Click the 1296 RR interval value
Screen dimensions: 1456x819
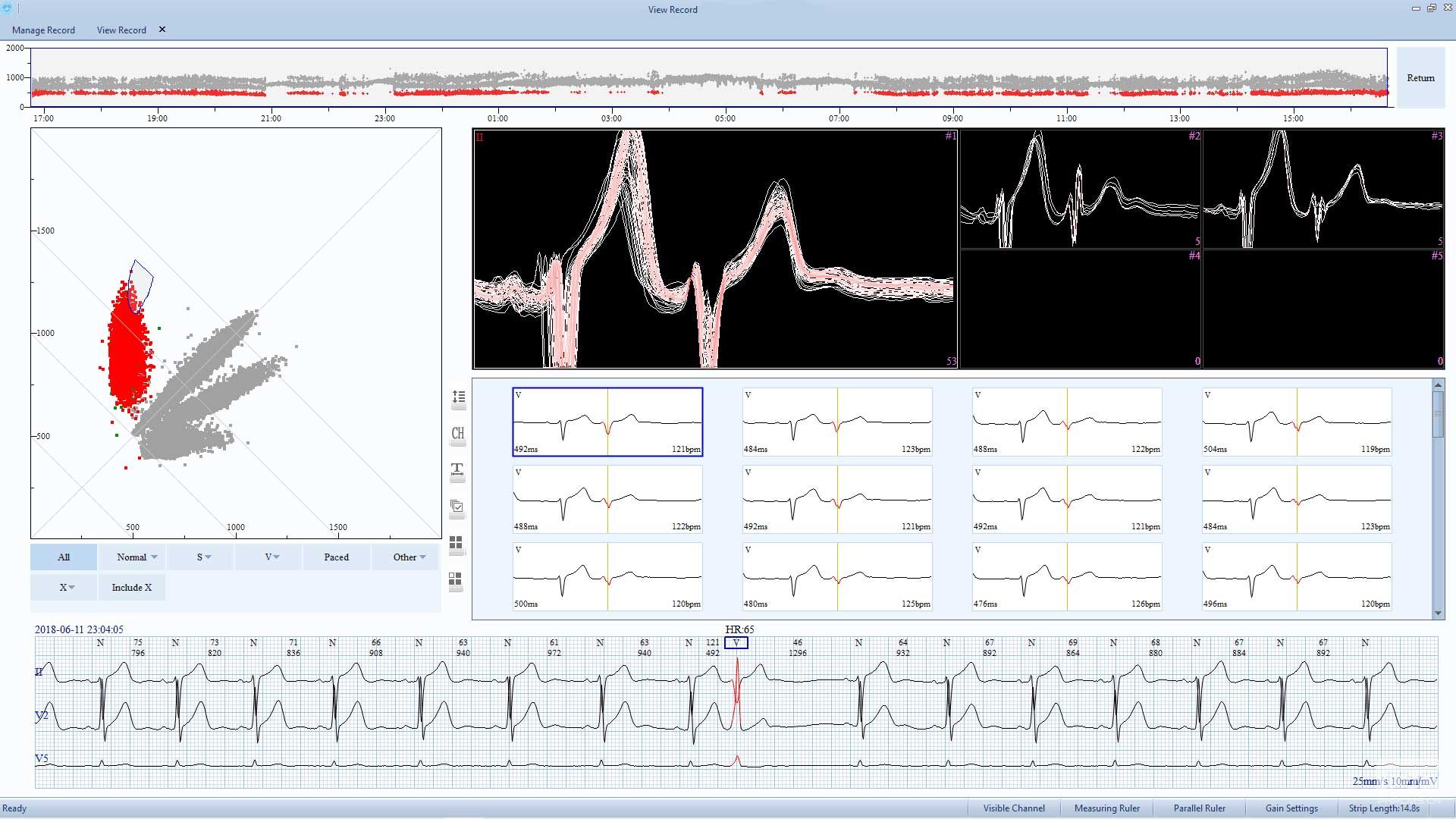pyautogui.click(x=797, y=653)
